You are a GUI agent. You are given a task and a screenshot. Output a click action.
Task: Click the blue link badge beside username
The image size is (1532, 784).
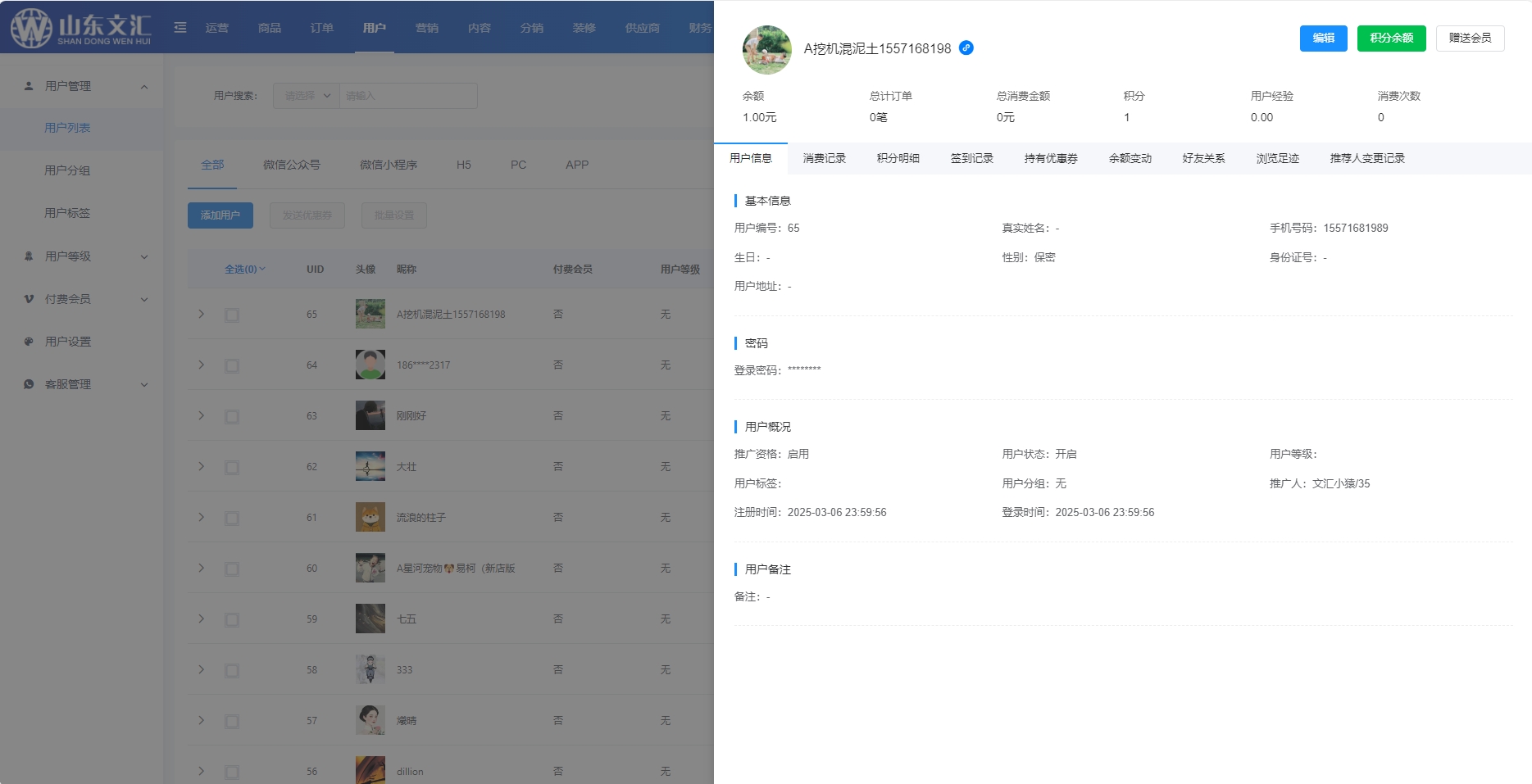(966, 48)
